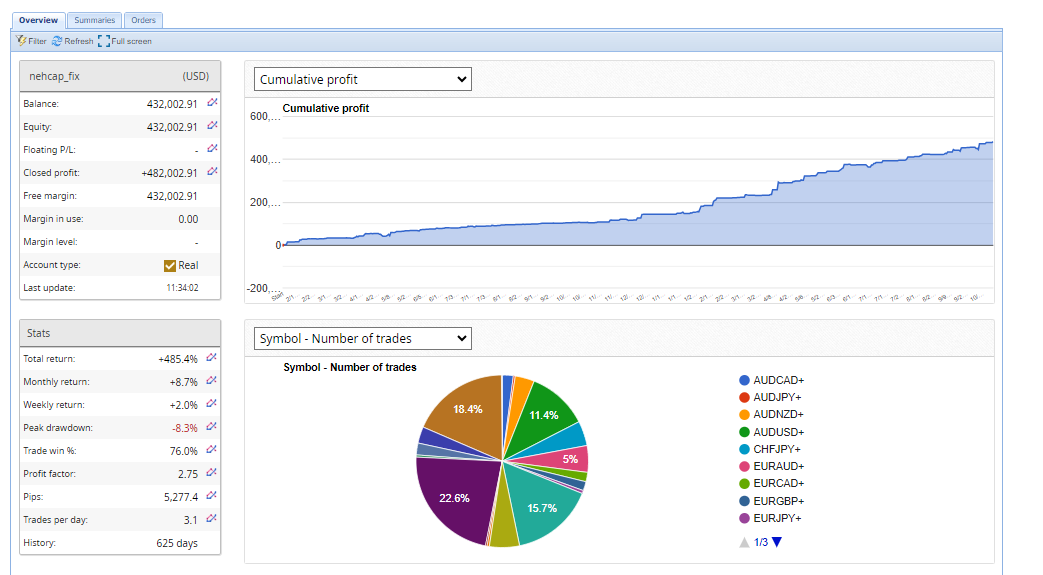
Task: Open the Cumulative profit dropdown
Action: point(362,80)
